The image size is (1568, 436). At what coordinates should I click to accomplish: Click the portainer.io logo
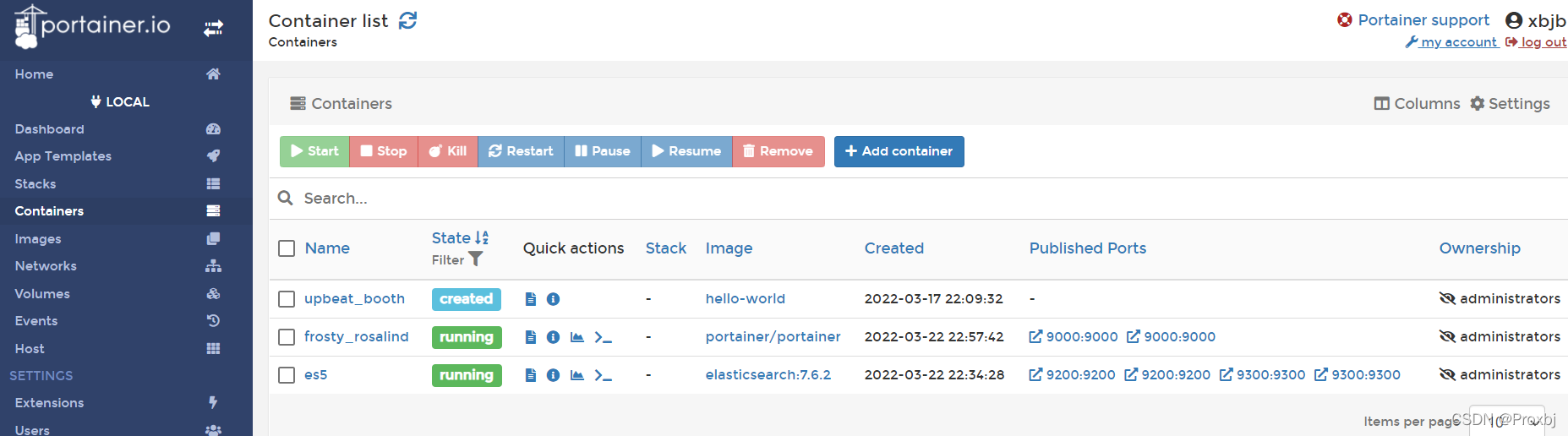click(93, 25)
